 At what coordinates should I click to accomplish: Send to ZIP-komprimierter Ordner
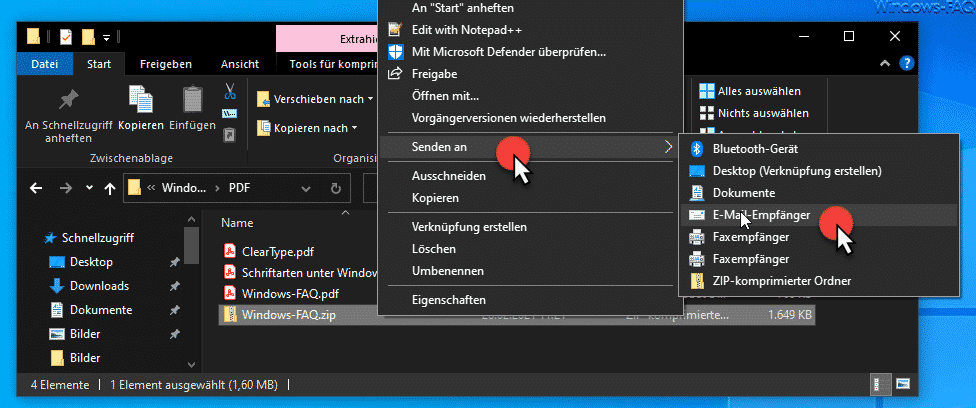click(x=819, y=281)
